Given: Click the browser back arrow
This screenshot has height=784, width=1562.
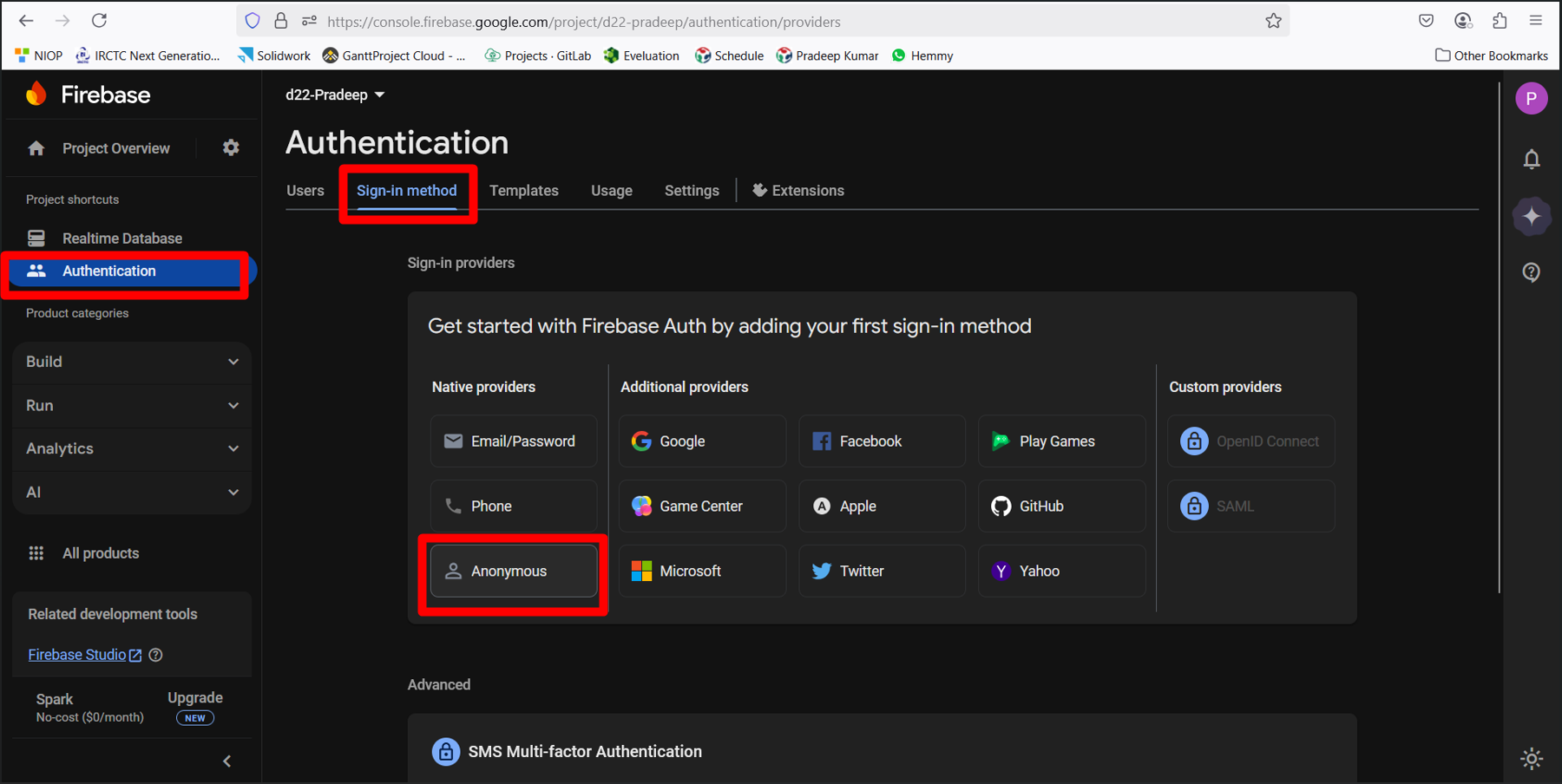Looking at the screenshot, I should [x=26, y=20].
